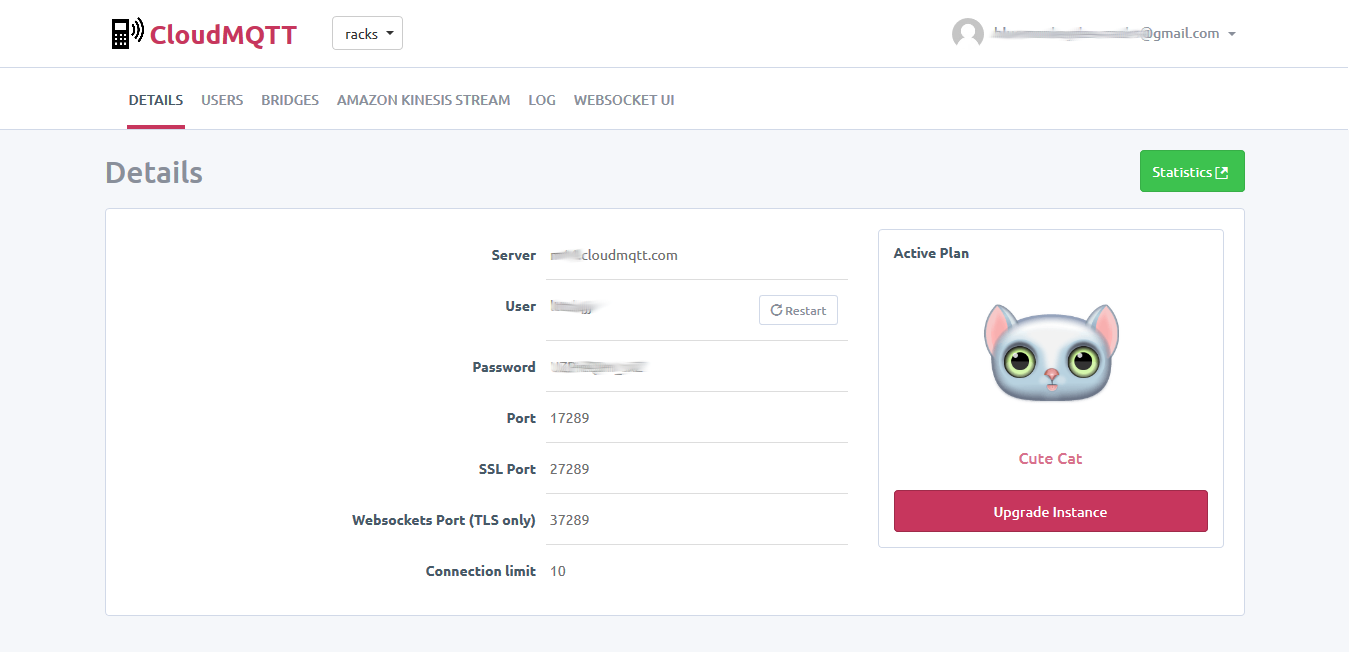Open the Users tab
1349x652 pixels.
[x=222, y=100]
